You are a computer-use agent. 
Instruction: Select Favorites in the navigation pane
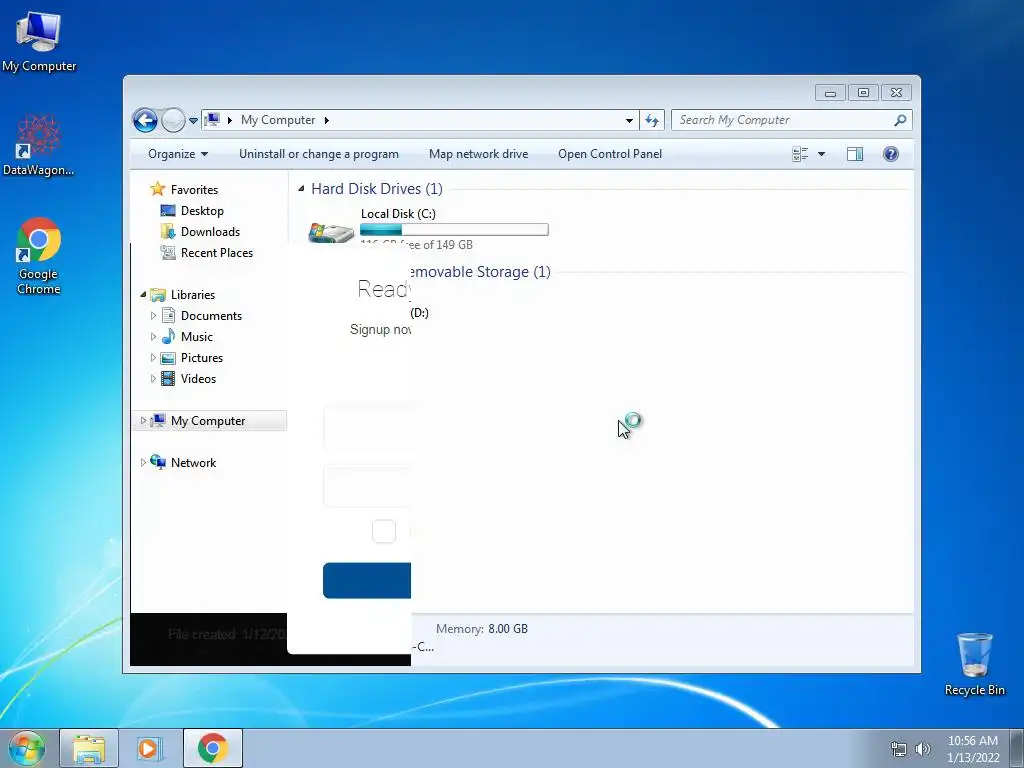pyautogui.click(x=194, y=189)
